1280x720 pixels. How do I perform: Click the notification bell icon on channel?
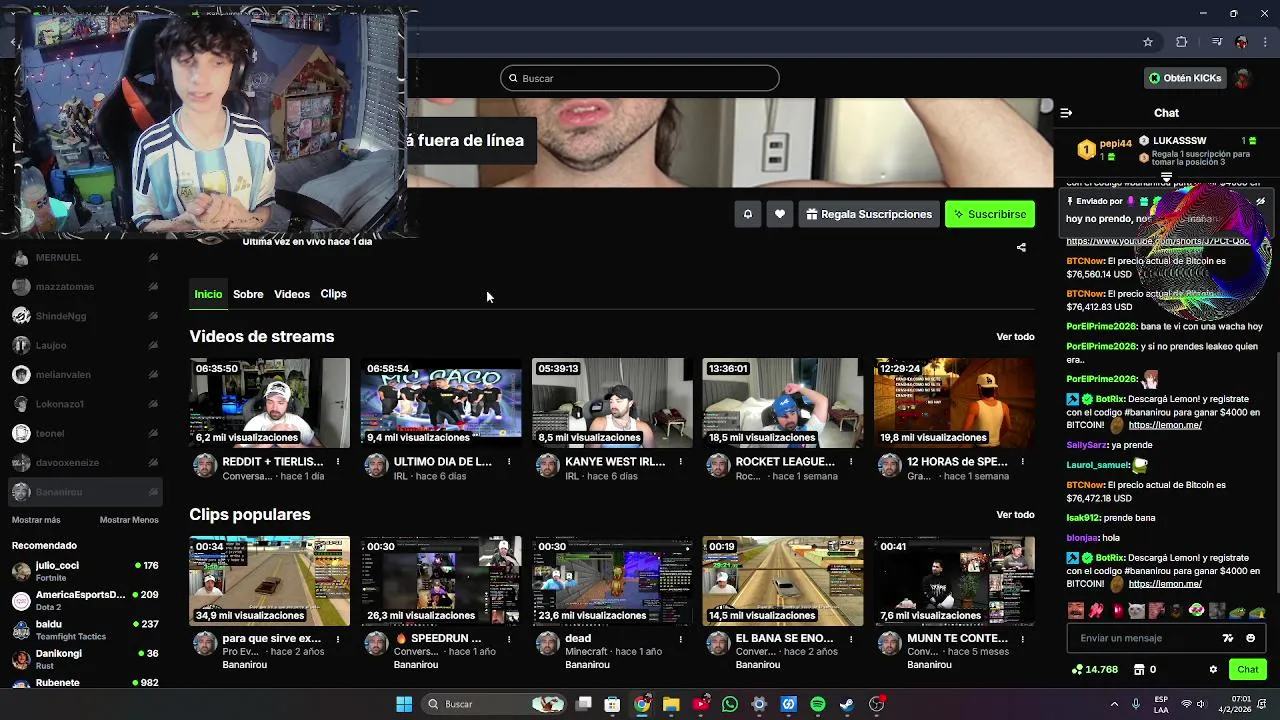[748, 214]
